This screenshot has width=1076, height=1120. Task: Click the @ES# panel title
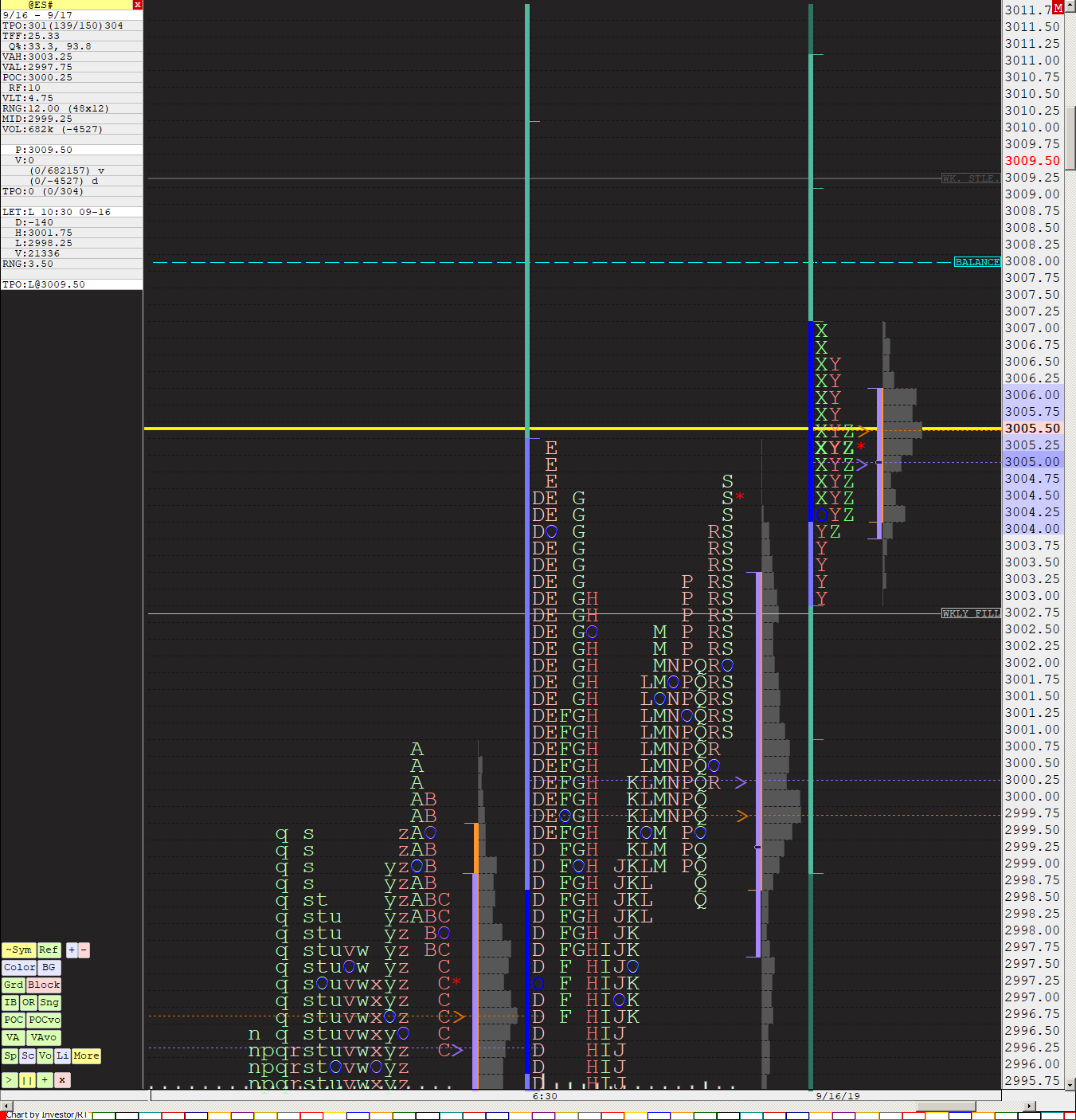pyautogui.click(x=40, y=5)
